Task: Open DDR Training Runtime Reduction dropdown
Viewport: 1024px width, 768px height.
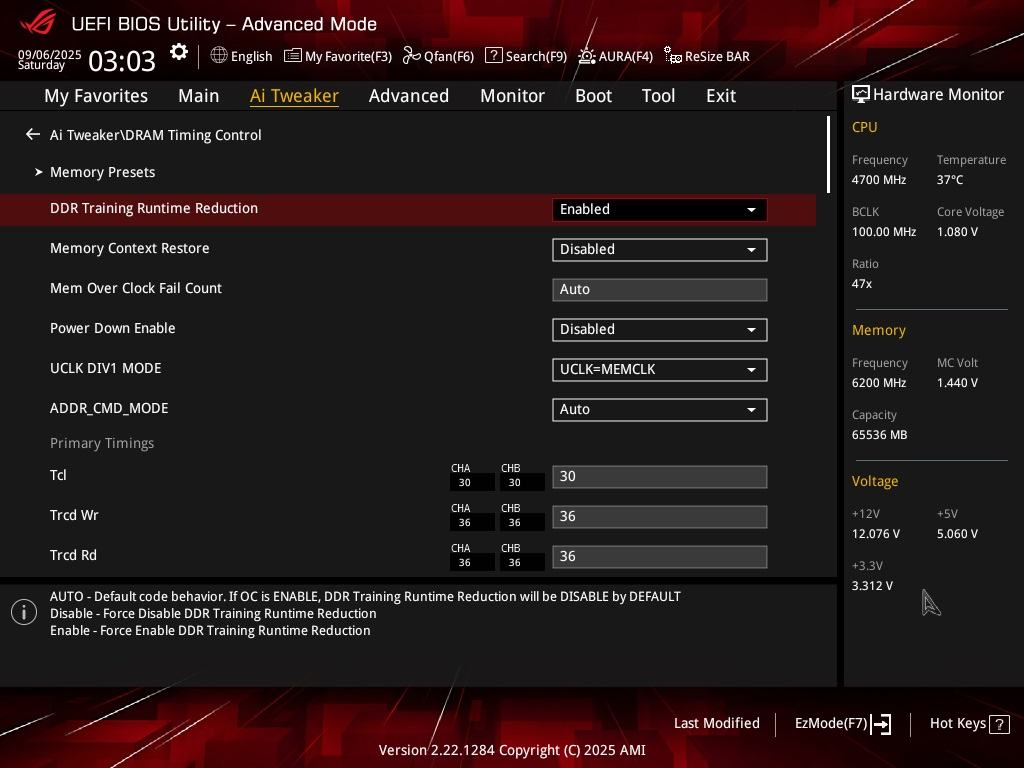Action: (660, 210)
